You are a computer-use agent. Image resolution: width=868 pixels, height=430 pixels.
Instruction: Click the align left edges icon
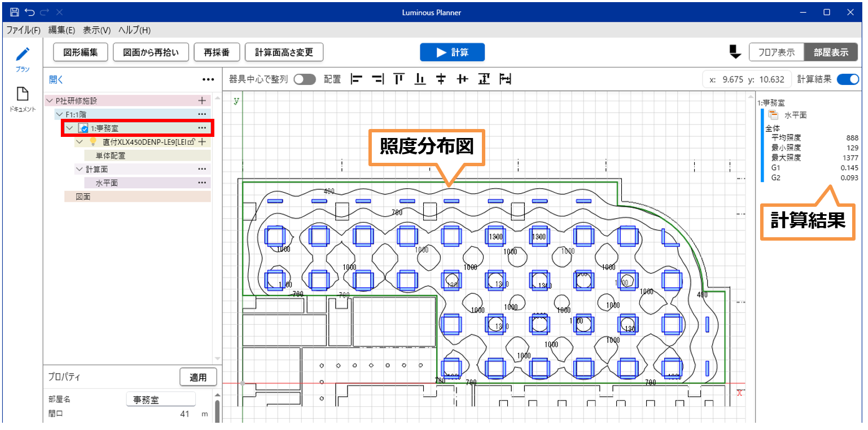[357, 79]
